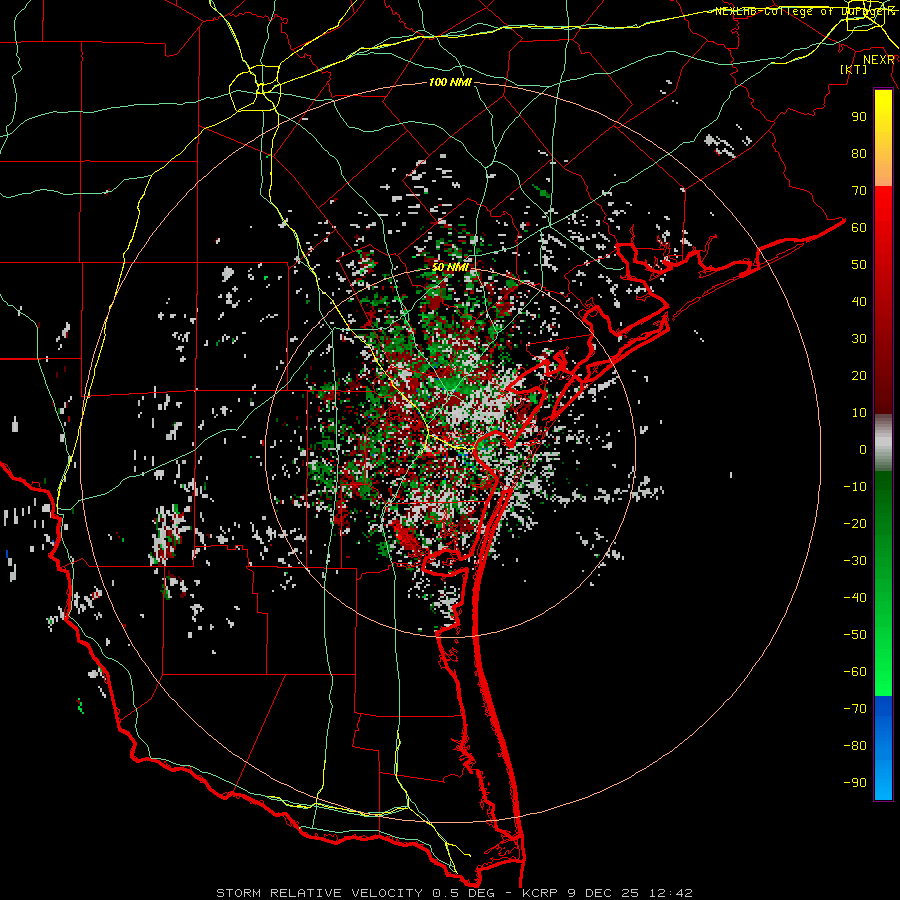The image size is (900, 900).
Task: Pick the blue band at color scale bottom
Action: point(883,748)
